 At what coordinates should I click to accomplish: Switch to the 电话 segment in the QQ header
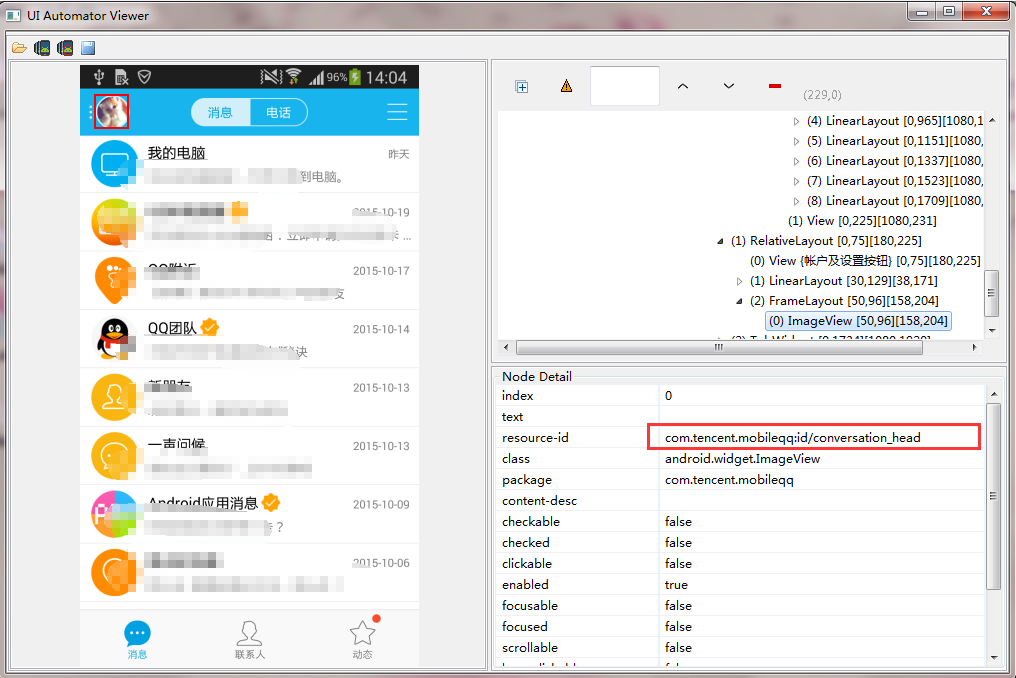pyautogui.click(x=279, y=112)
